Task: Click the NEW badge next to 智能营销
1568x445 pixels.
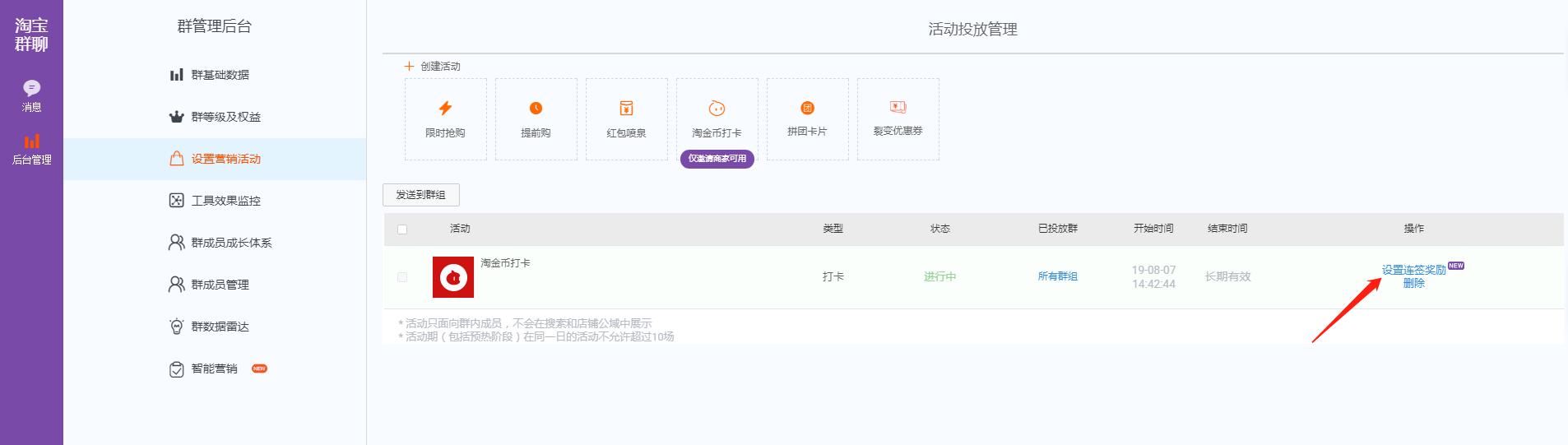Action: tap(259, 369)
